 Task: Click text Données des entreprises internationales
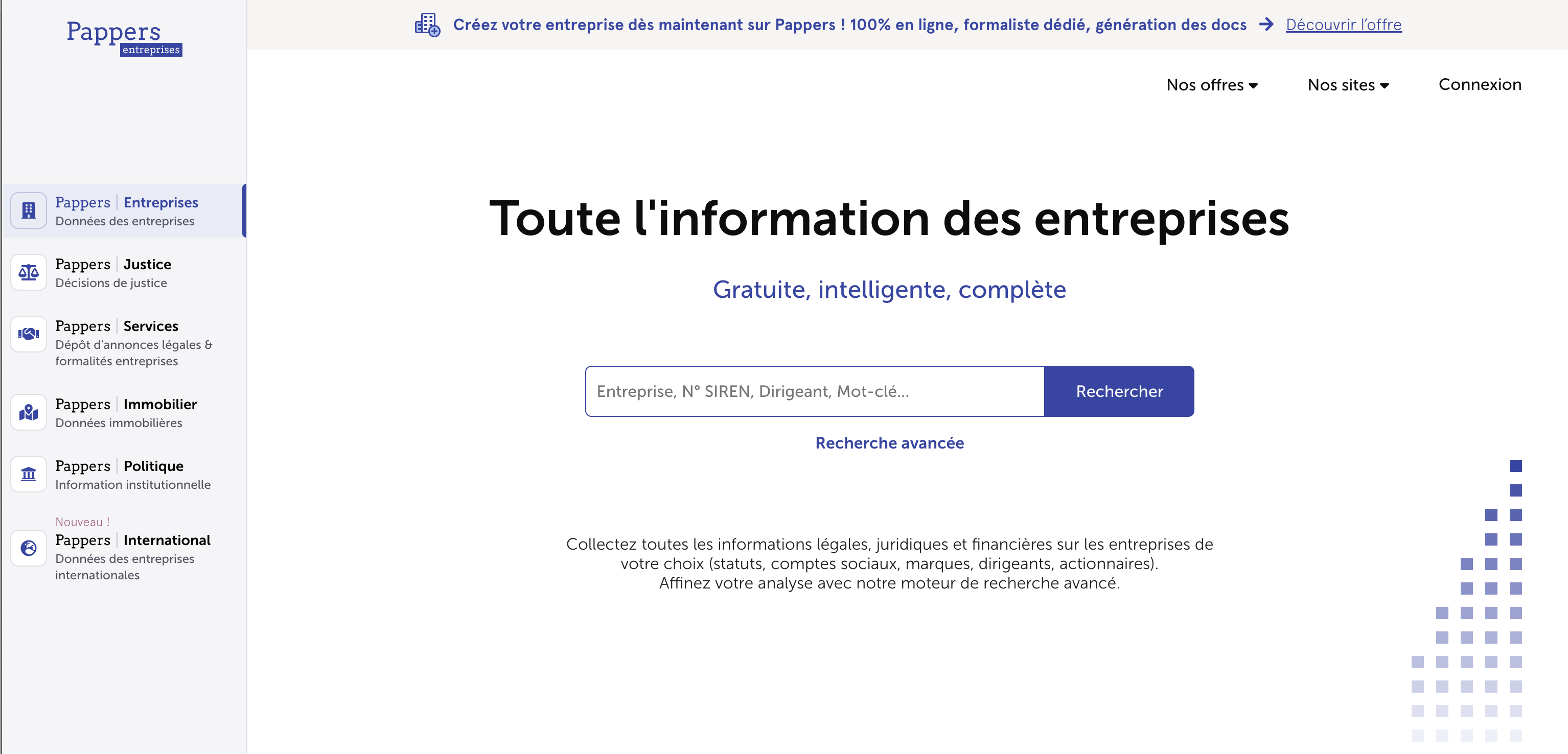pyautogui.click(x=125, y=567)
